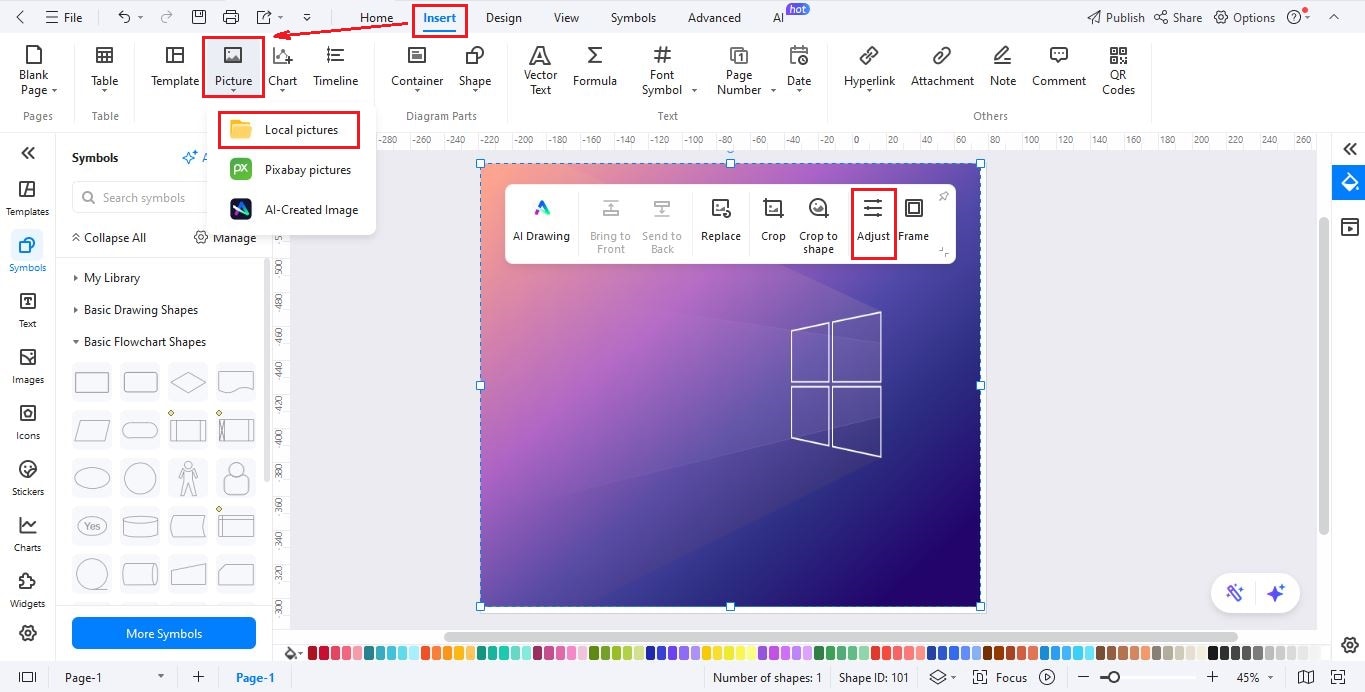This screenshot has height=692, width=1365.
Task: Click the Template icon in ribbon
Action: [x=175, y=66]
